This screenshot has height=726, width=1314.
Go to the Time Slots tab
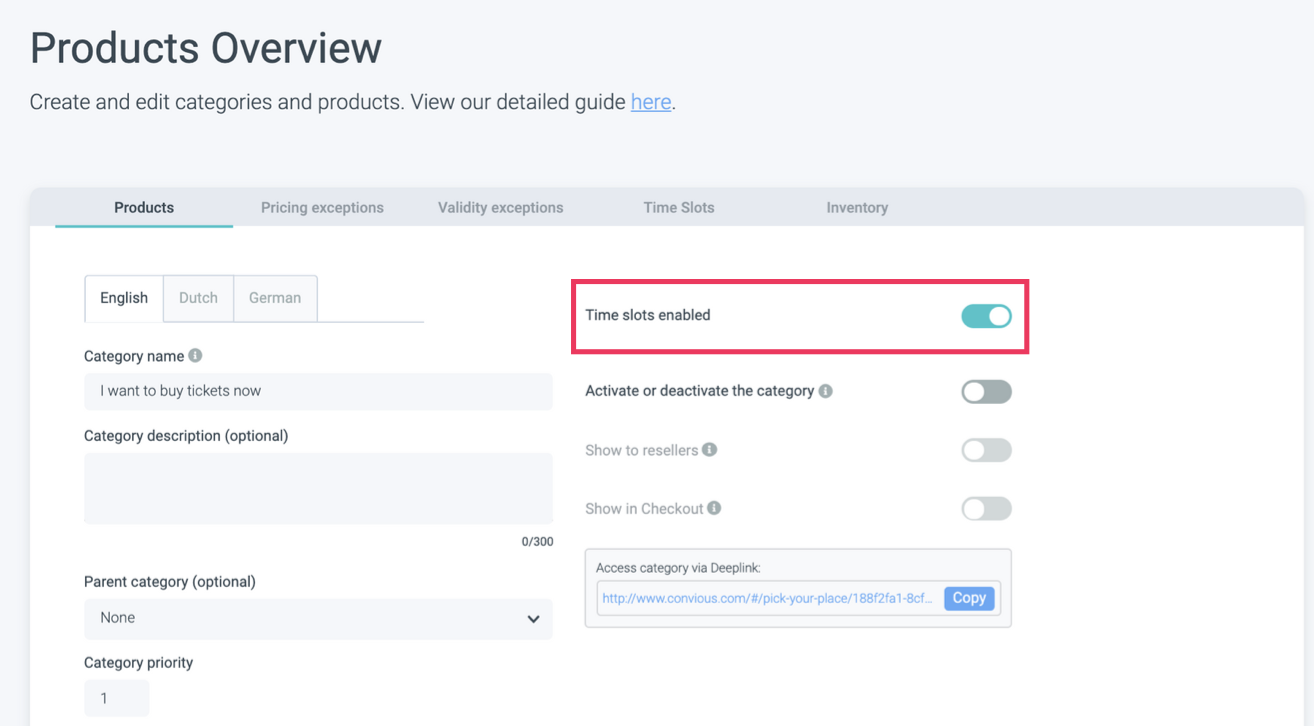click(x=679, y=208)
